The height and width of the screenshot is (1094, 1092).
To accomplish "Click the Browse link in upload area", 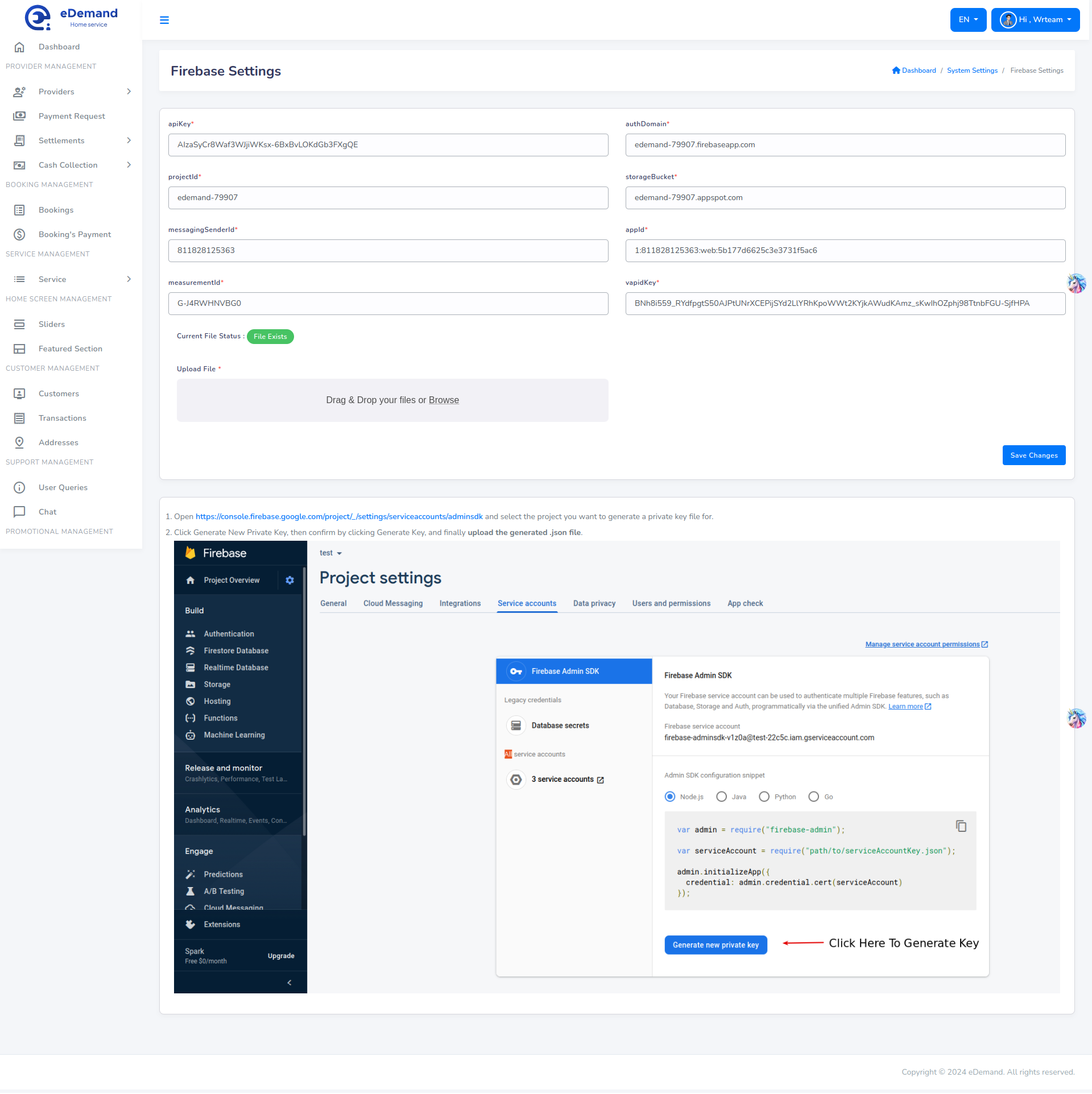I will [x=444, y=400].
